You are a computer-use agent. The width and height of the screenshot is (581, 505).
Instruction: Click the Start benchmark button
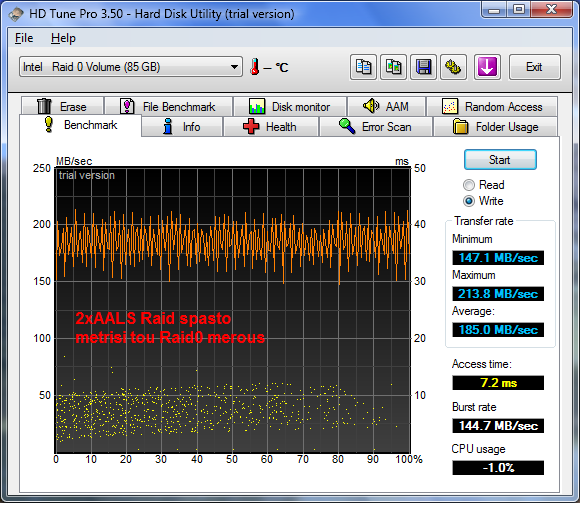click(500, 160)
